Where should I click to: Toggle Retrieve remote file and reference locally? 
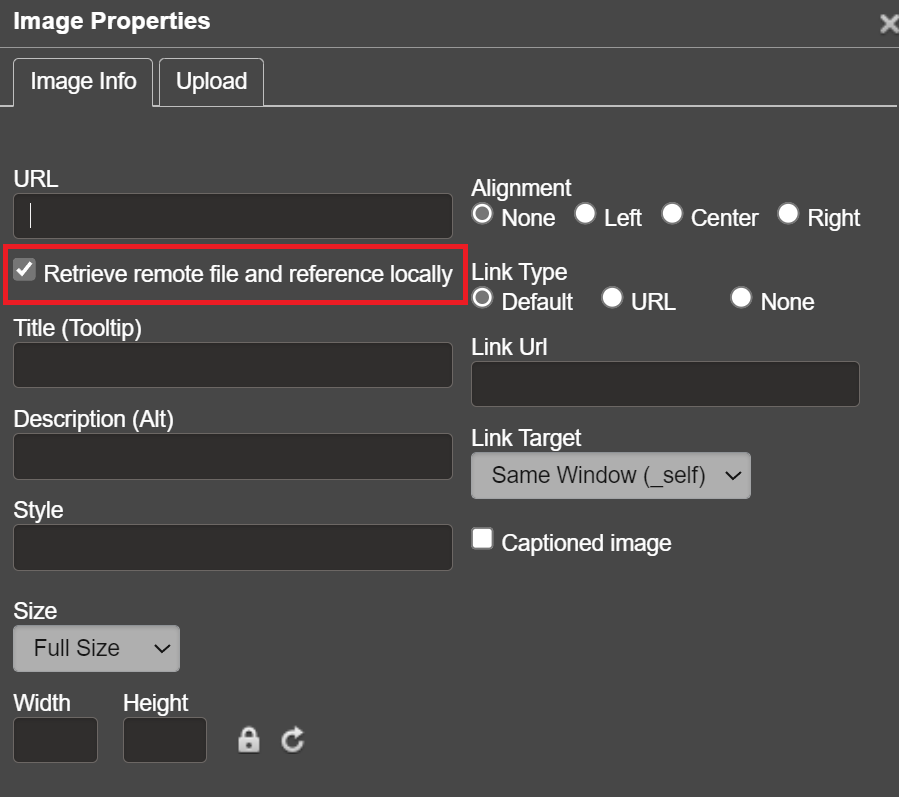(25, 269)
